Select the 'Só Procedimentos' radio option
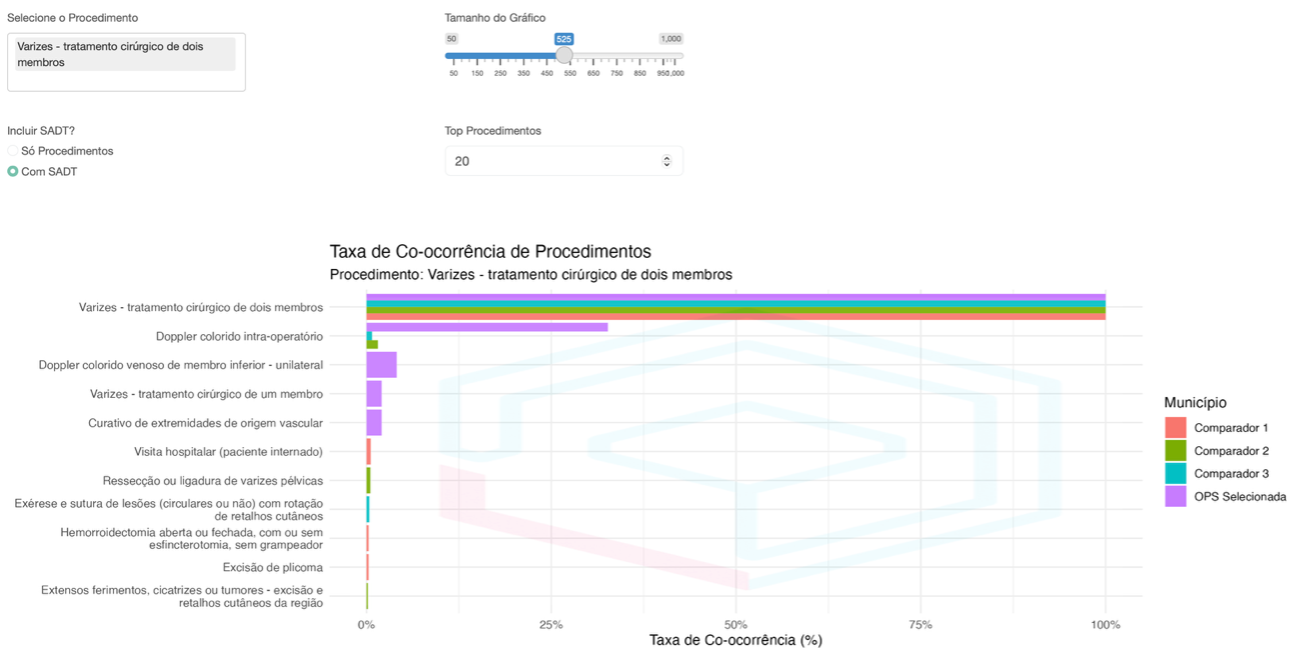The height and width of the screenshot is (660, 1304). click(13, 151)
